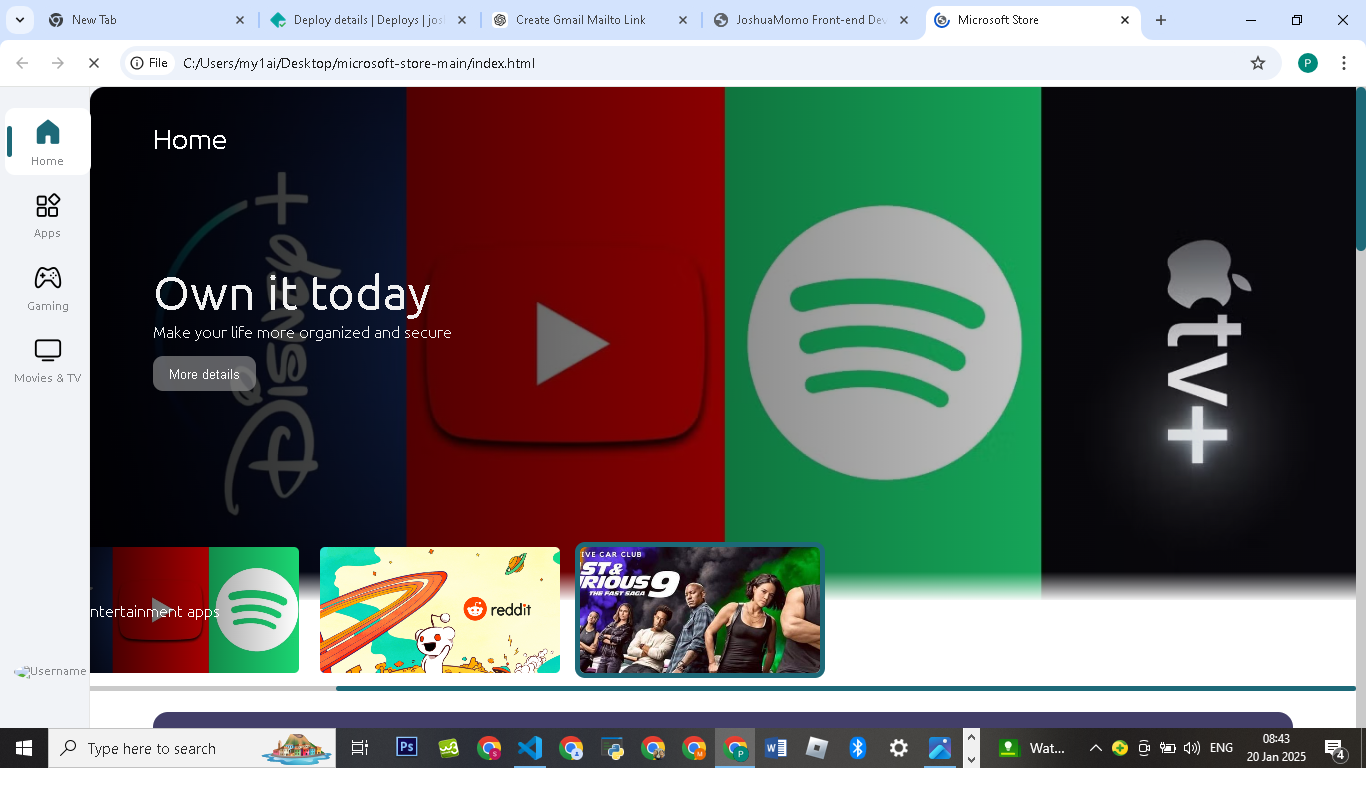Screen dimensions: 1366x805
Task: Open the Photos app on the taskbar
Action: click(940, 748)
